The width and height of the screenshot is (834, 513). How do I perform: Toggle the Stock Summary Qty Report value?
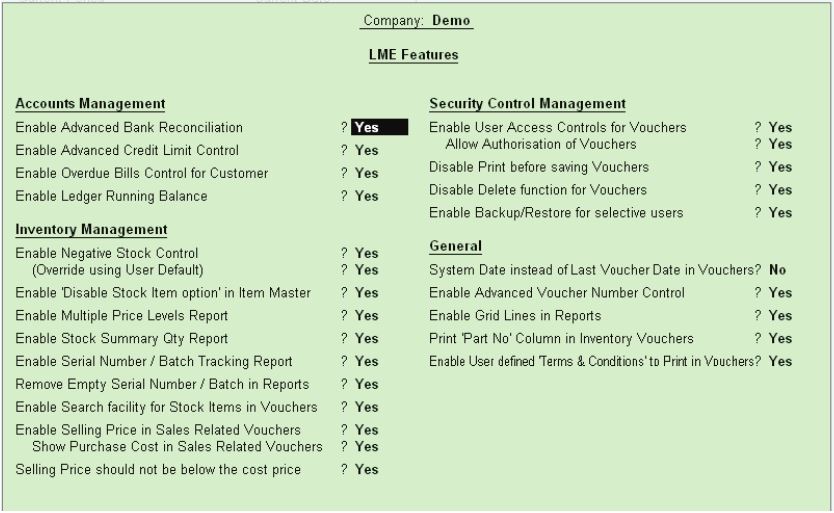367,339
